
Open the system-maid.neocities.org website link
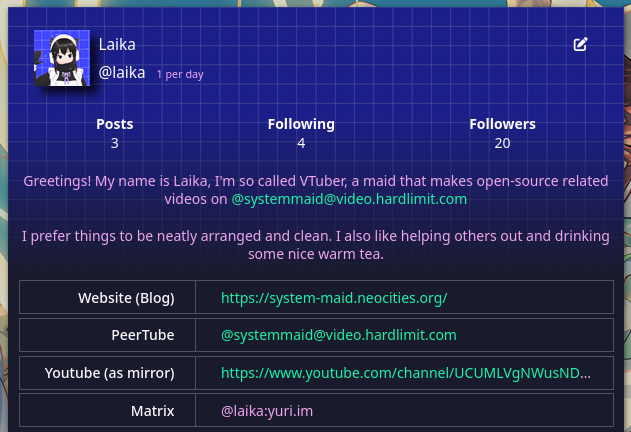click(333, 298)
